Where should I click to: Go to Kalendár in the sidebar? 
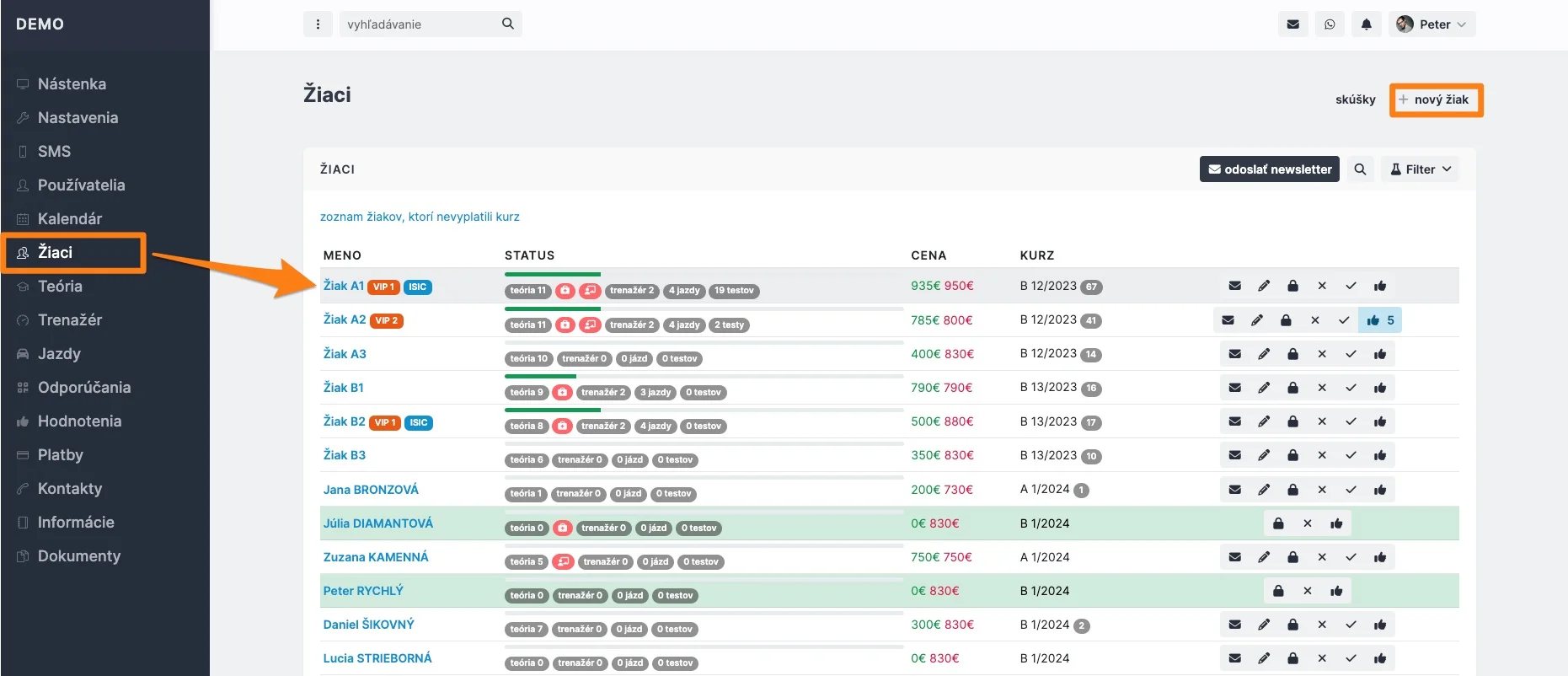70,219
